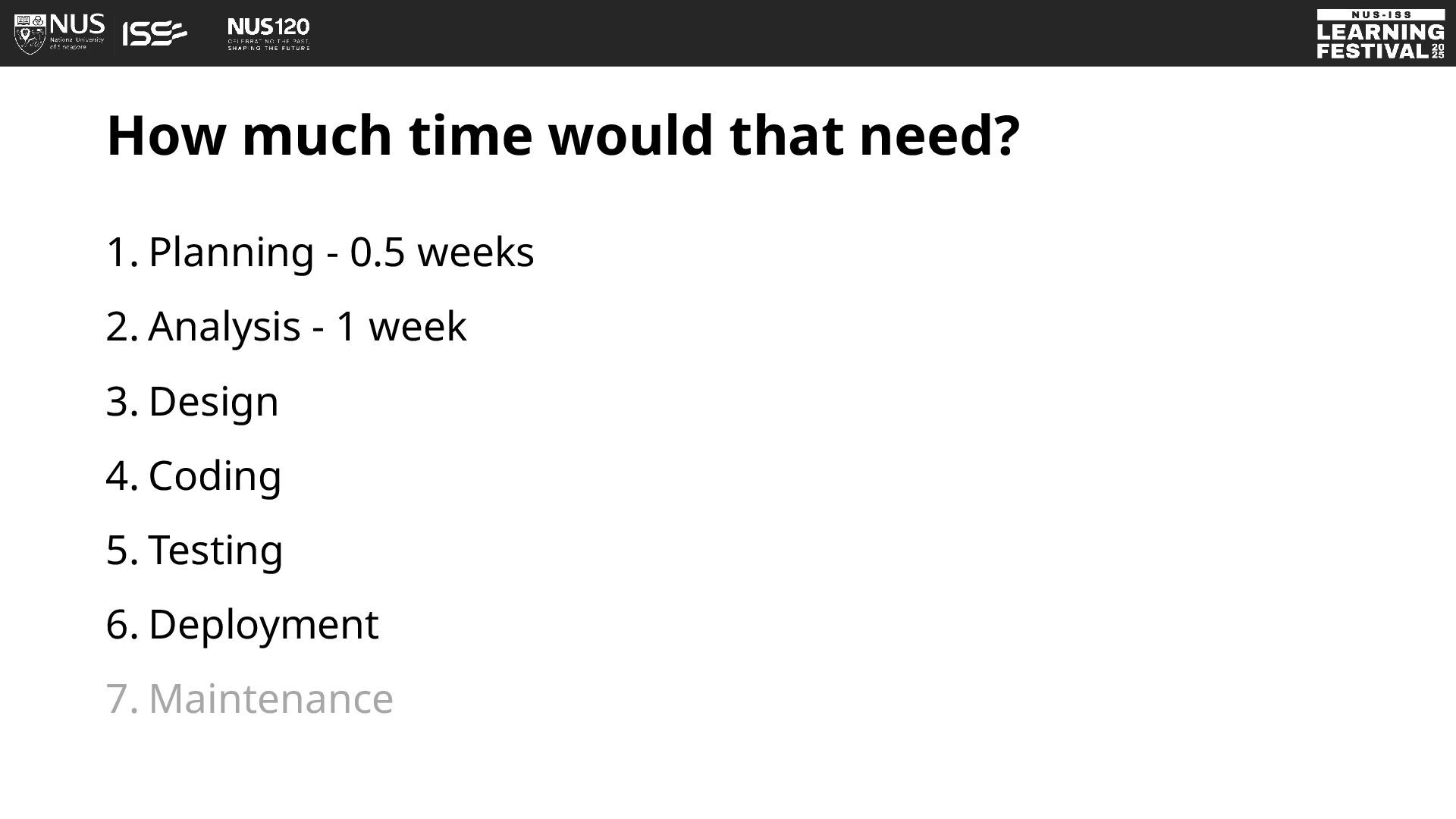Image resolution: width=1456 pixels, height=819 pixels.
Task: Click the NUS-ISS label above Learning Festival
Action: 1381,14
